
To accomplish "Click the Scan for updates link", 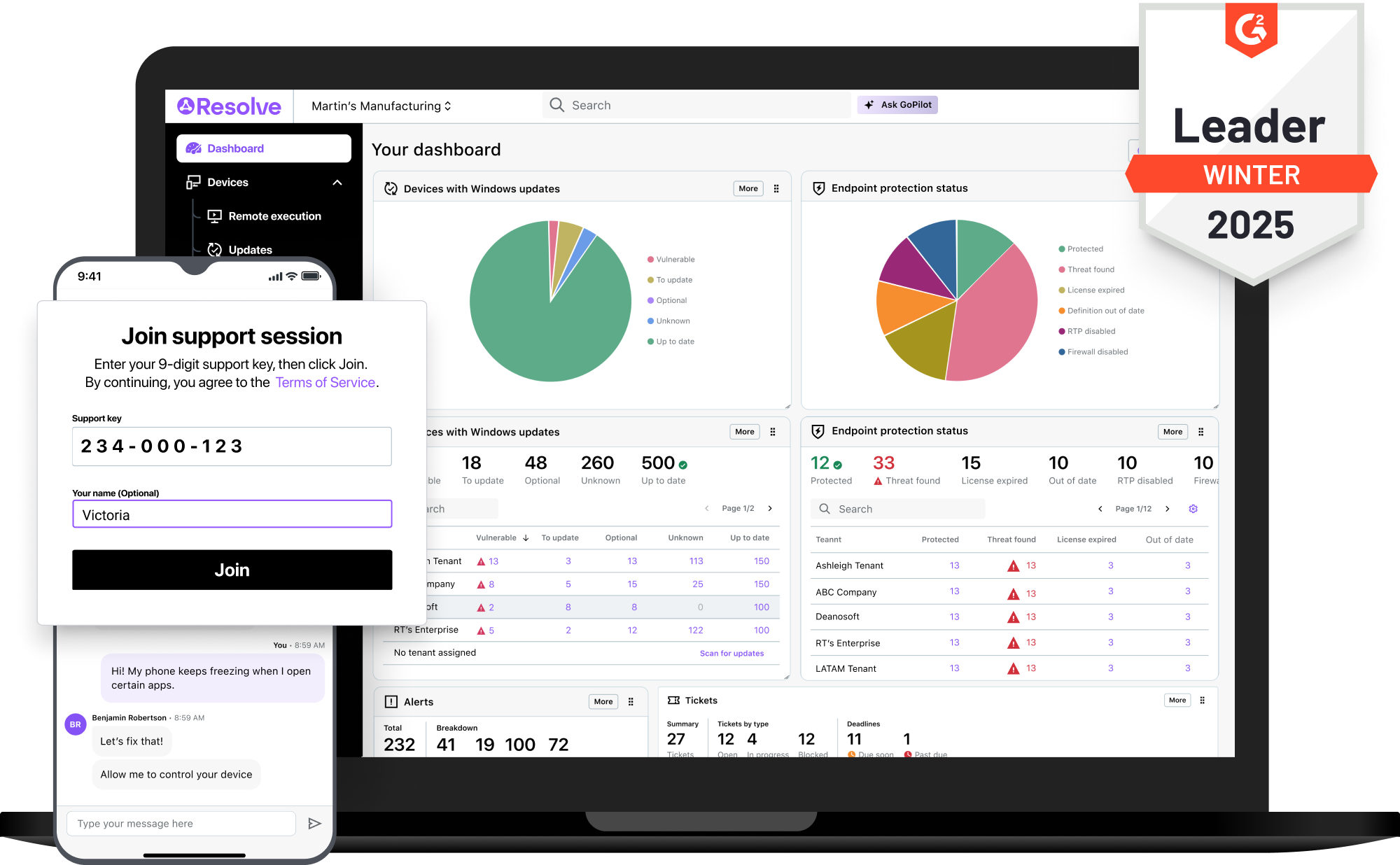I will [731, 652].
